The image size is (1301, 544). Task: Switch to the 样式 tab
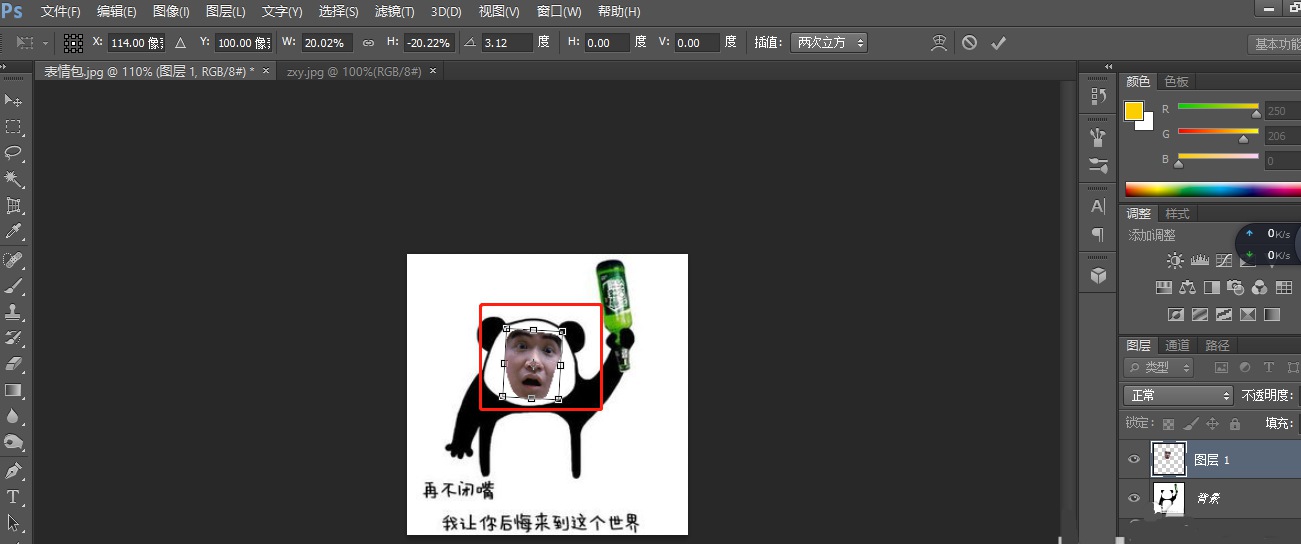coord(1177,214)
